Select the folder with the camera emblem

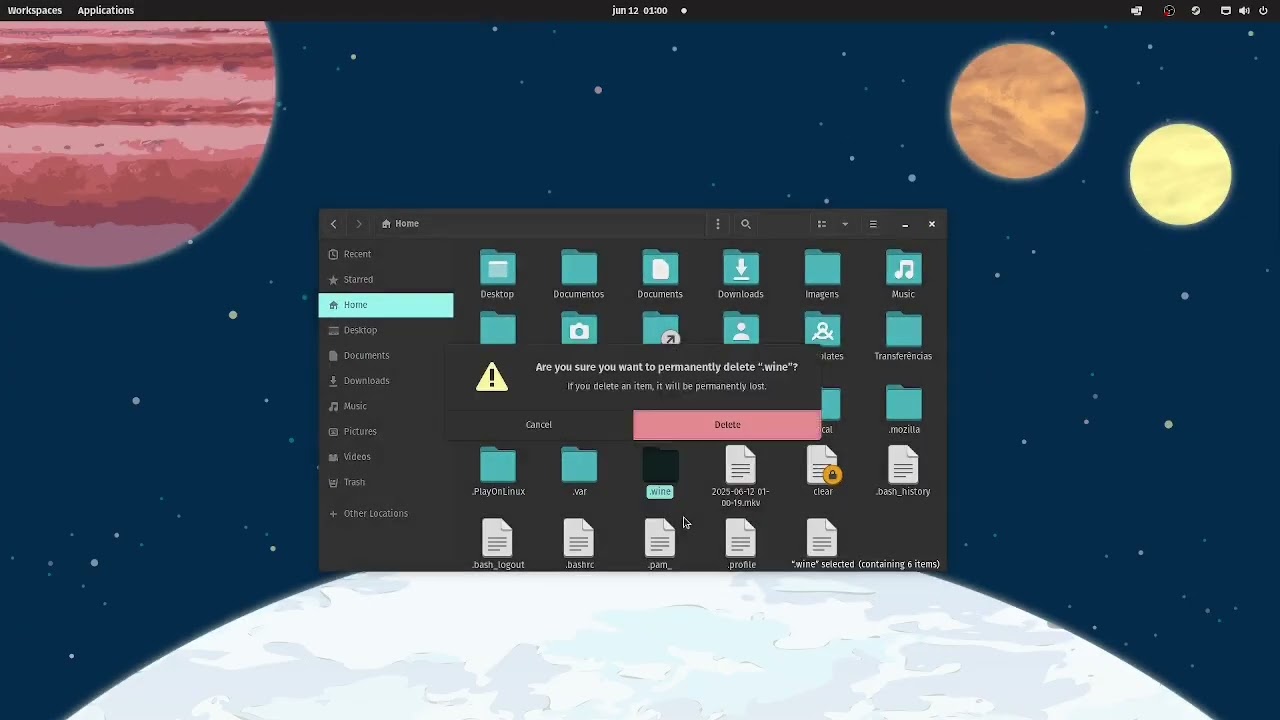(x=579, y=329)
